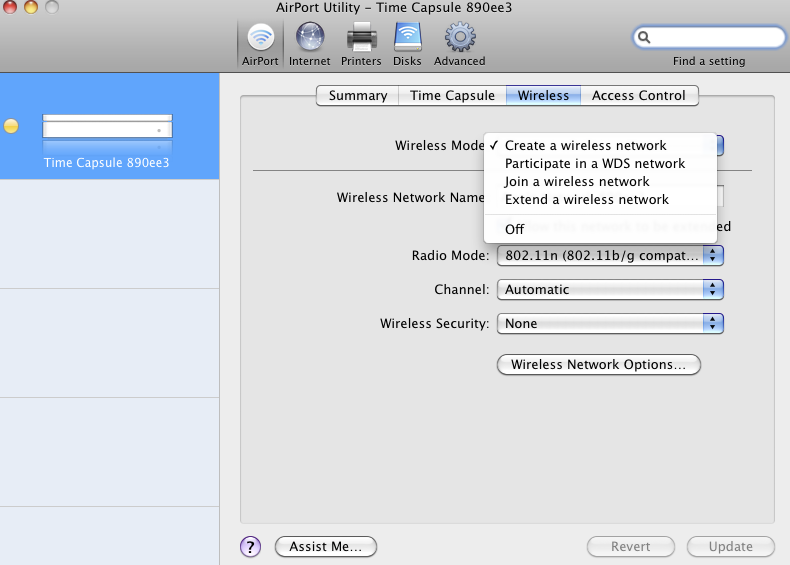This screenshot has height=565, width=790.
Task: Click the magnifier icon in search field
Action: [x=644, y=37]
